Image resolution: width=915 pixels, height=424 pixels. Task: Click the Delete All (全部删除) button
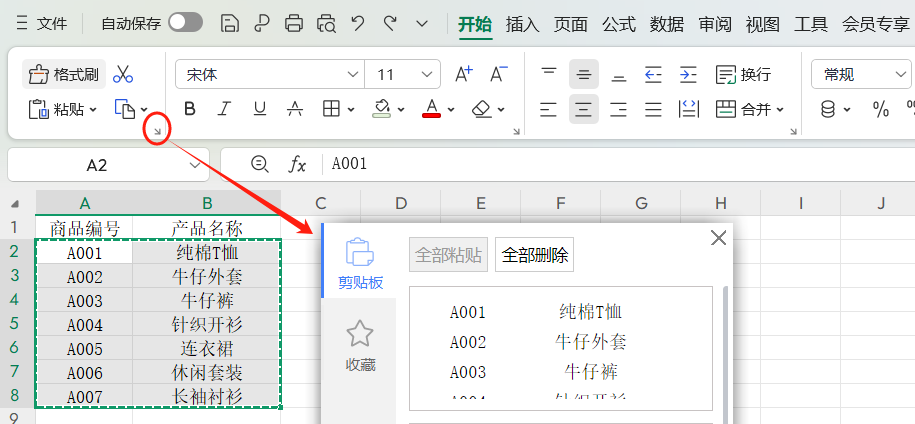click(x=534, y=255)
